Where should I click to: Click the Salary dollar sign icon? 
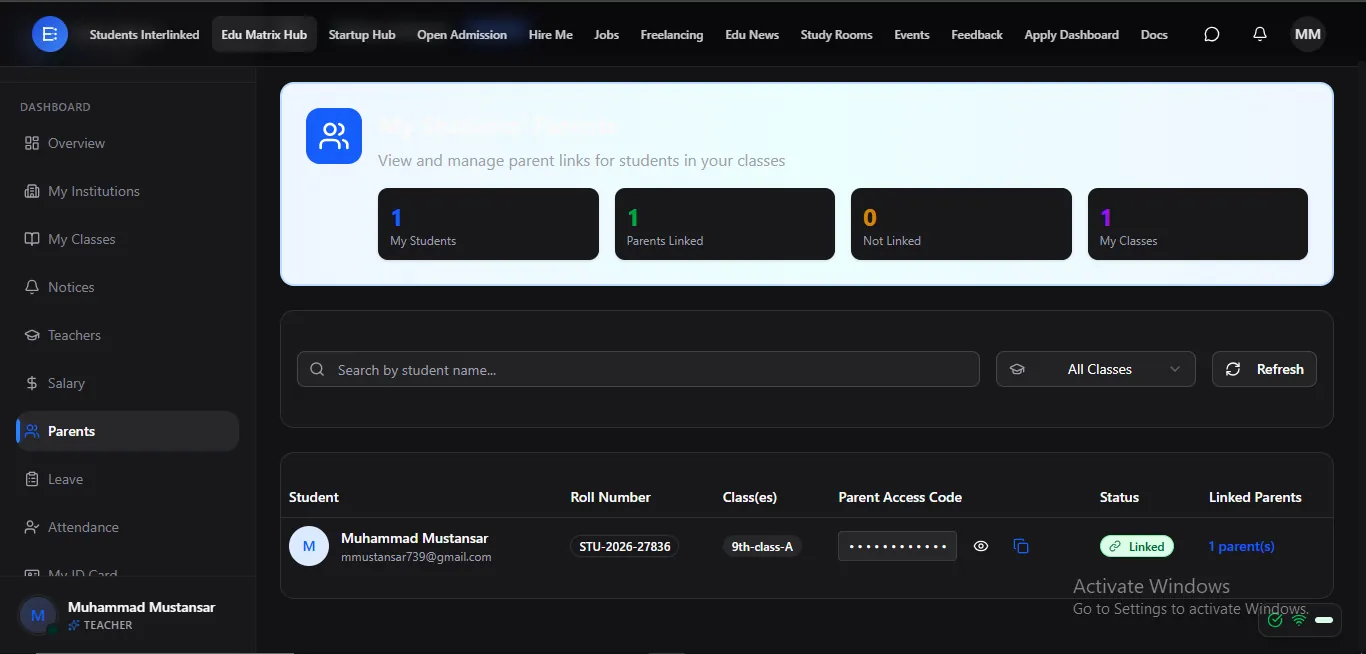click(32, 383)
